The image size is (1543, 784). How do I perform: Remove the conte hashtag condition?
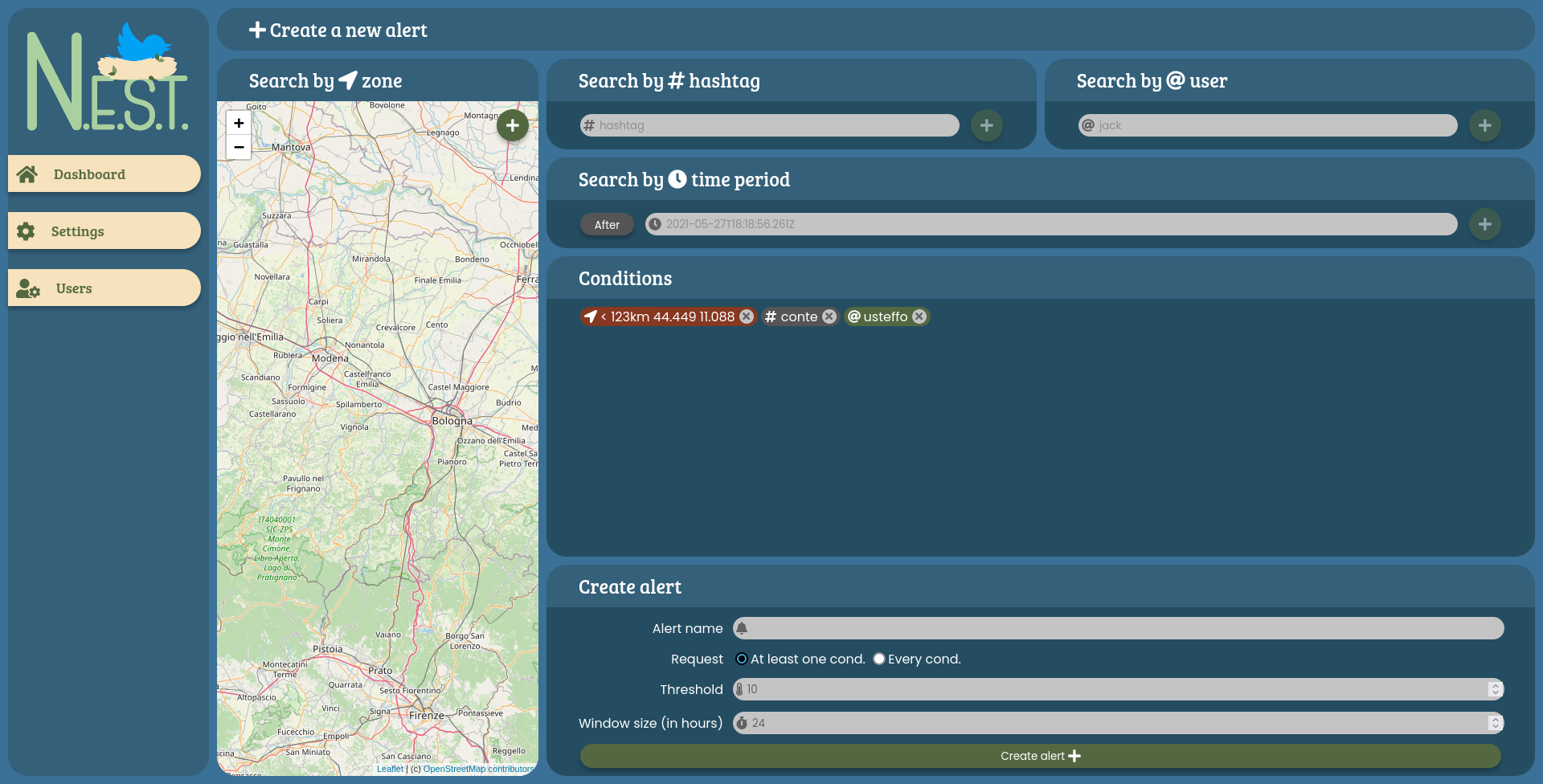(829, 316)
